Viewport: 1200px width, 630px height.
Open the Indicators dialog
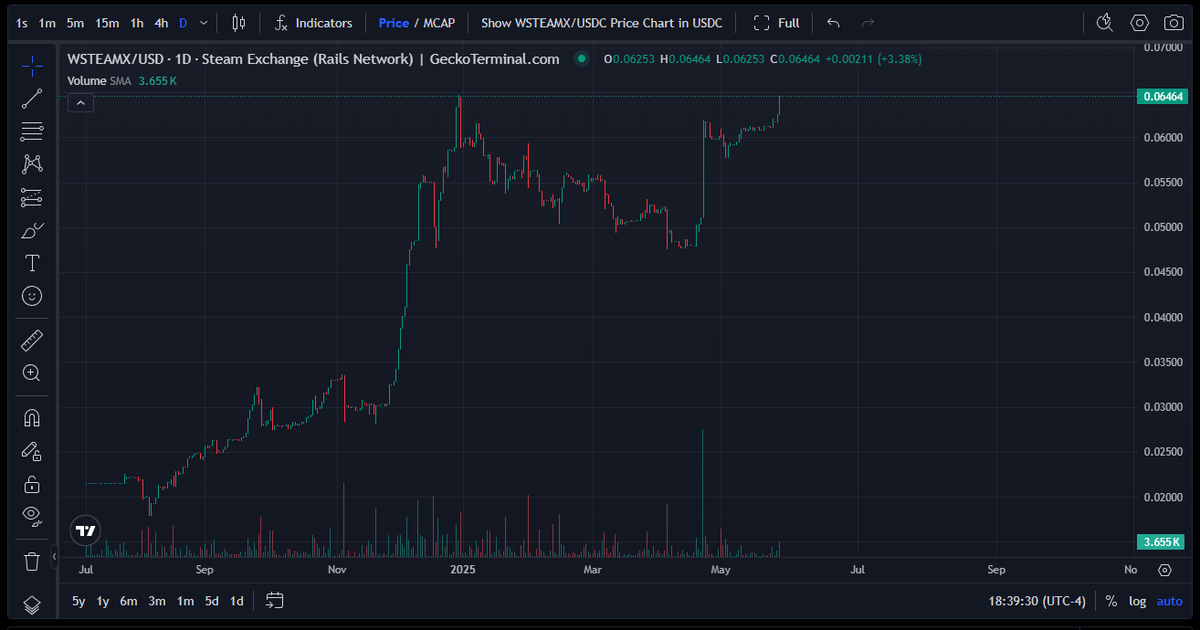(x=314, y=23)
